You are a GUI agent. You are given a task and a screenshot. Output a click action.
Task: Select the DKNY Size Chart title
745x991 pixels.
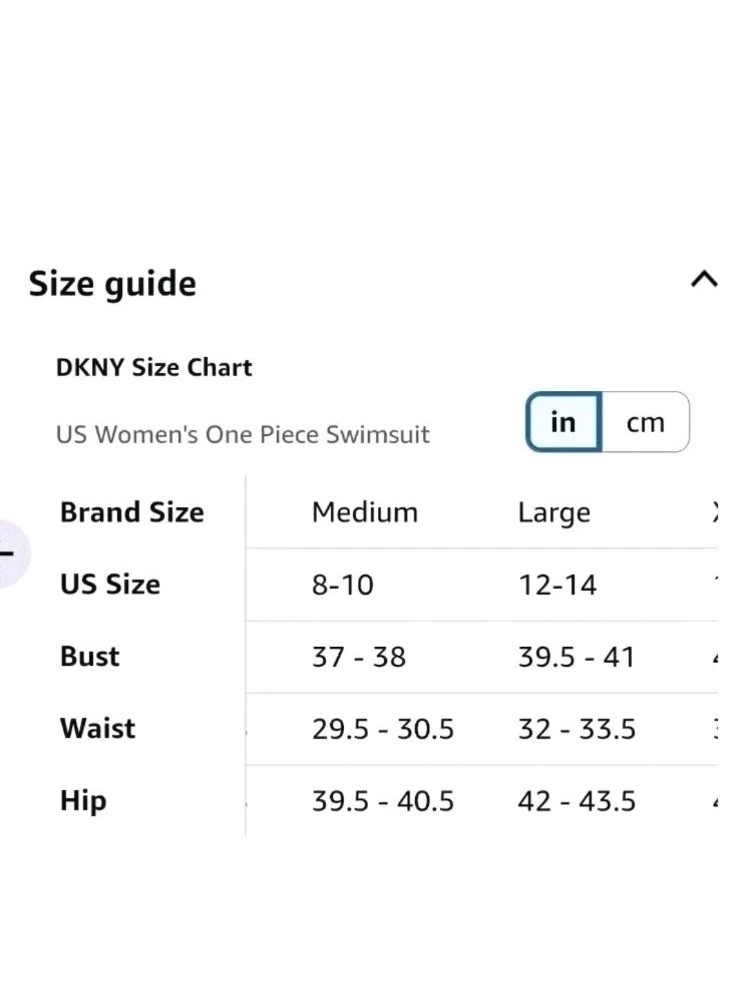pyautogui.click(x=154, y=367)
